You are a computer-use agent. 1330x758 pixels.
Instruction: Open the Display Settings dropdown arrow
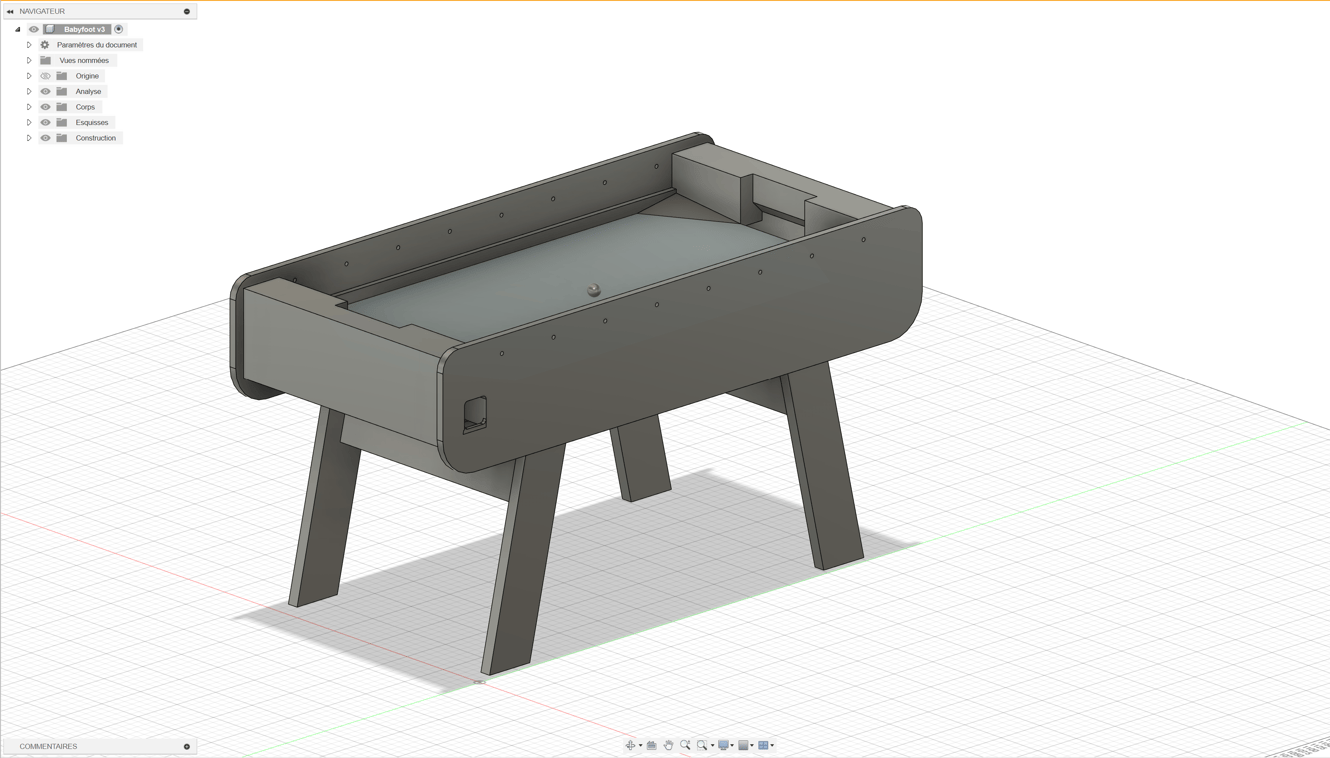pos(732,745)
